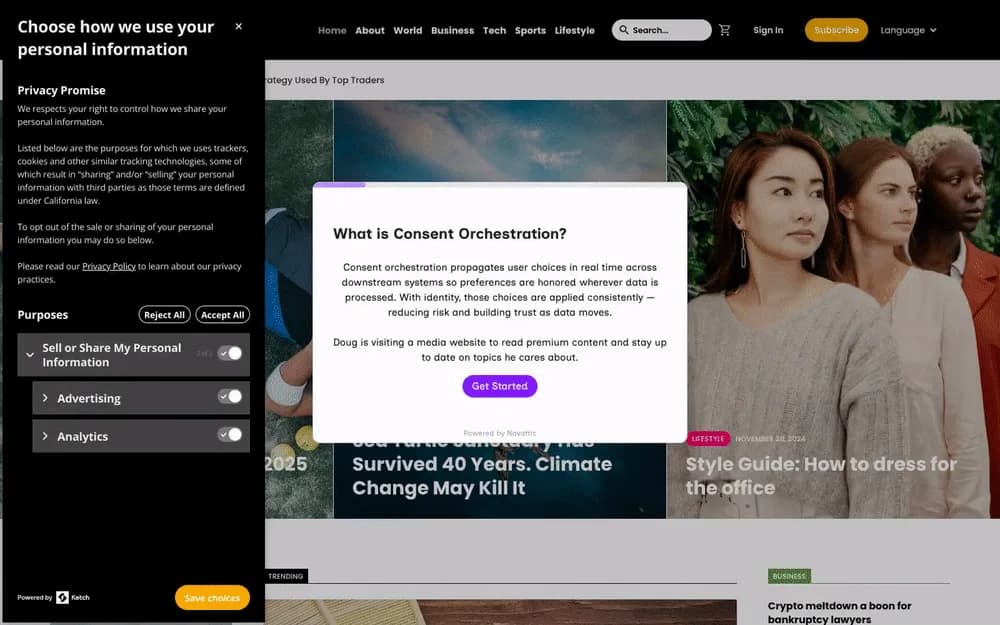Click the purple progress bar indicator
1000x625 pixels.
pos(339,185)
